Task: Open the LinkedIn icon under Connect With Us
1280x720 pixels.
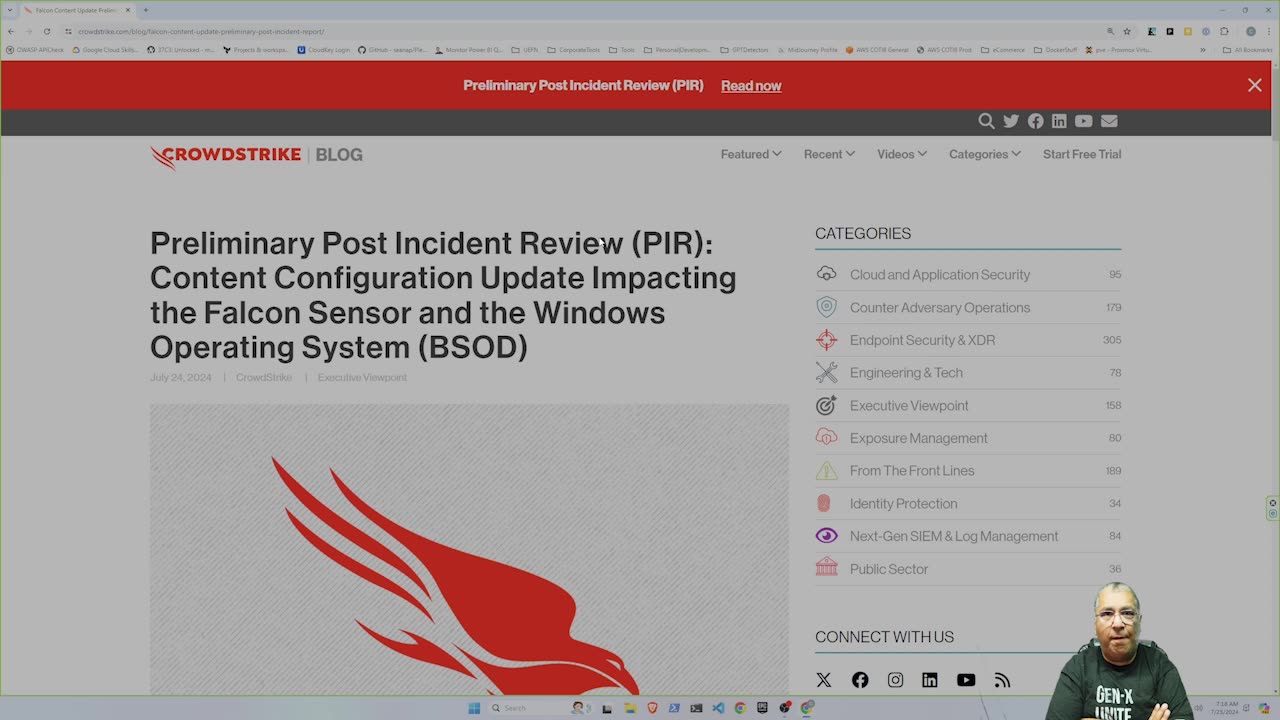Action: 930,680
